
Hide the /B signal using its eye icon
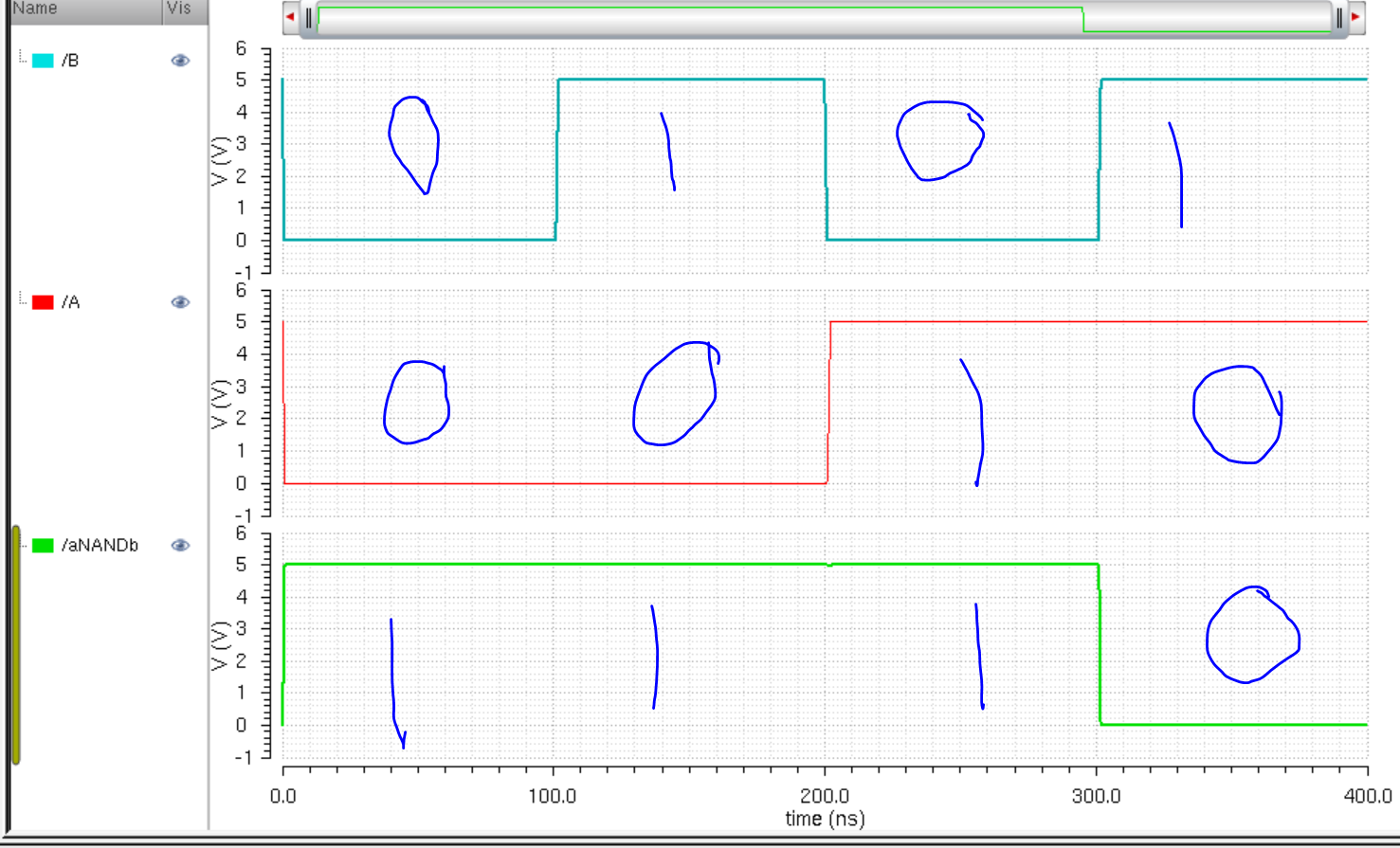pos(180,61)
